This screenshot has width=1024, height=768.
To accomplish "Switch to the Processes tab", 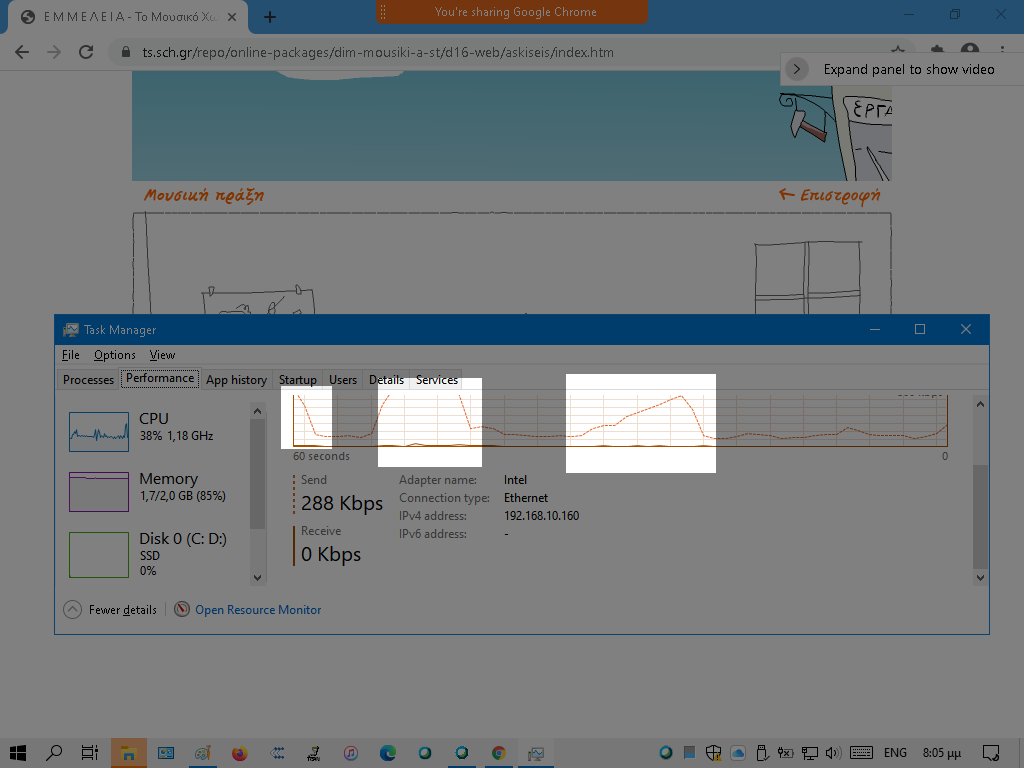I will [88, 380].
